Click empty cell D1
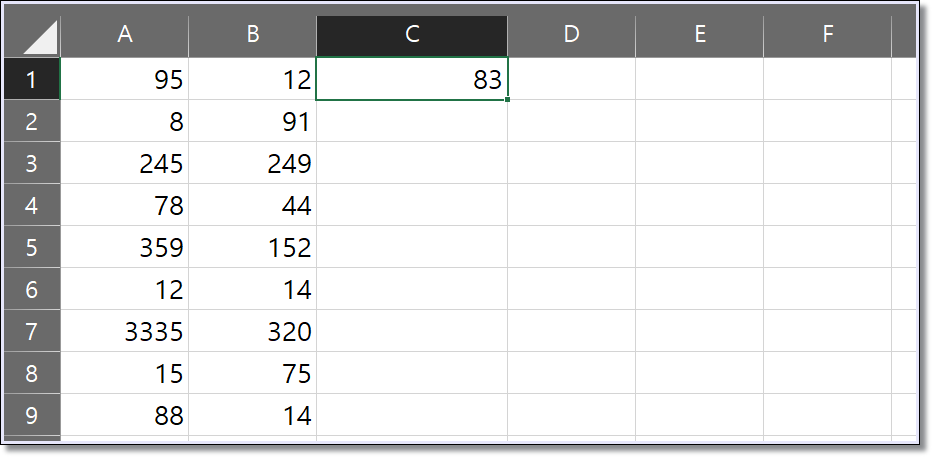 pyautogui.click(x=571, y=78)
